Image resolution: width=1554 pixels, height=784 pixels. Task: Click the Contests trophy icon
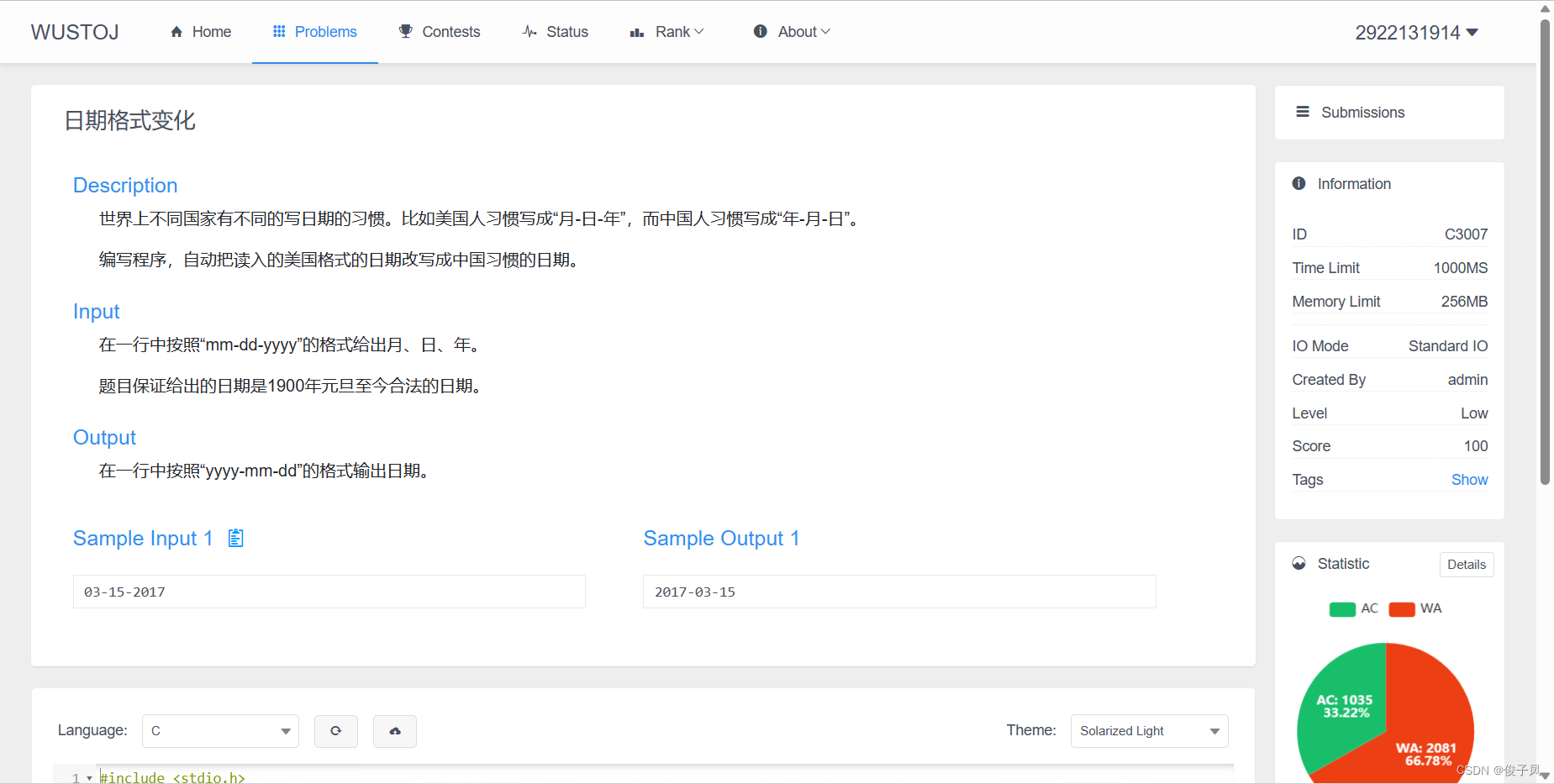pyautogui.click(x=406, y=31)
